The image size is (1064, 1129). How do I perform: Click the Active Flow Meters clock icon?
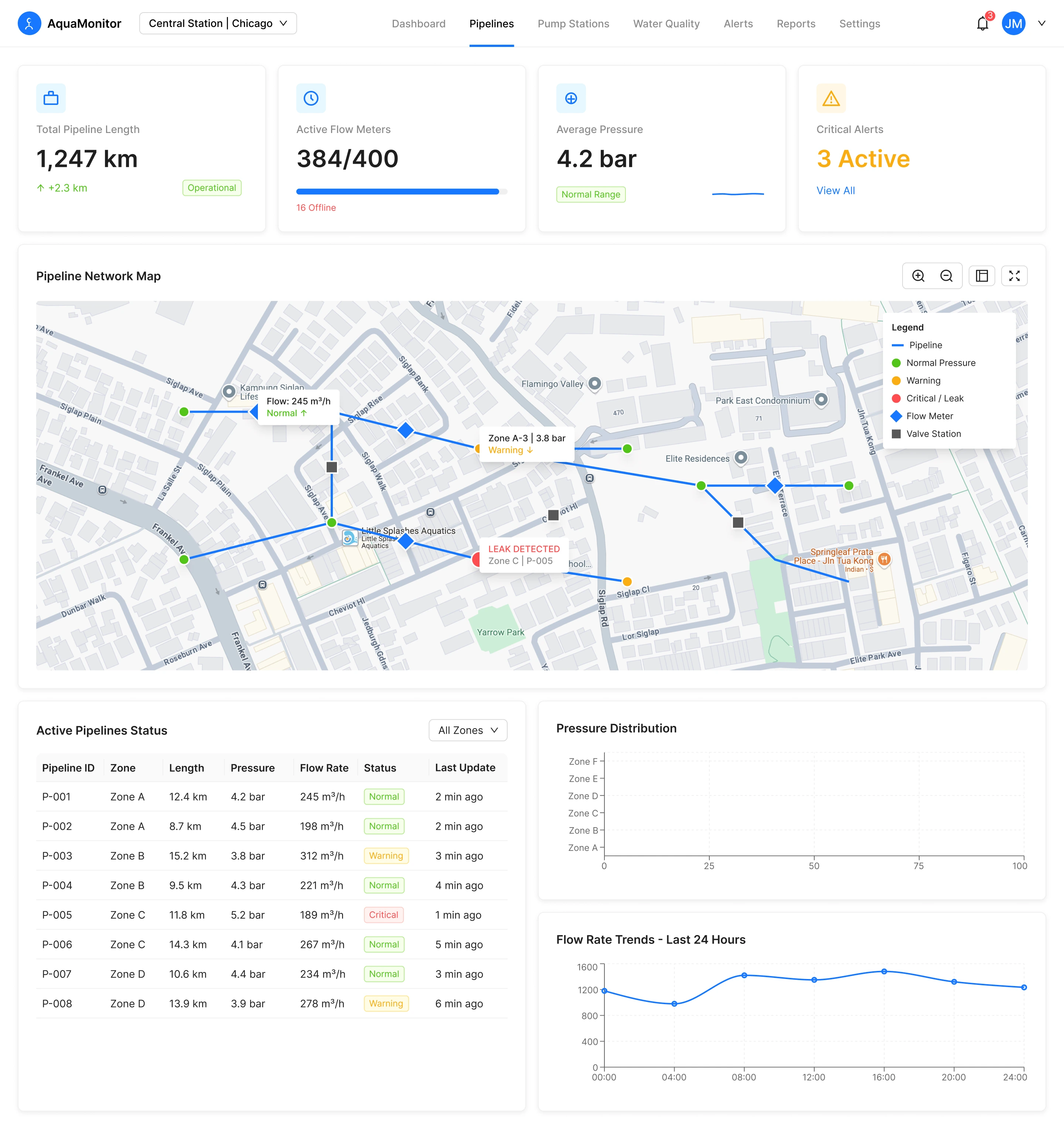tap(311, 98)
